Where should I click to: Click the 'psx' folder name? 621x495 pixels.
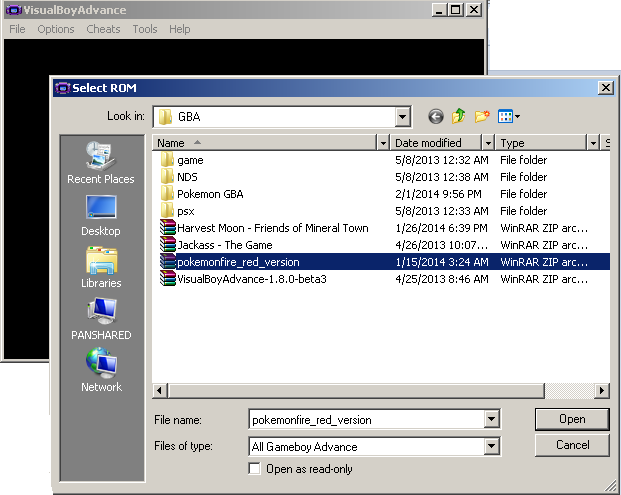pyautogui.click(x=185, y=211)
